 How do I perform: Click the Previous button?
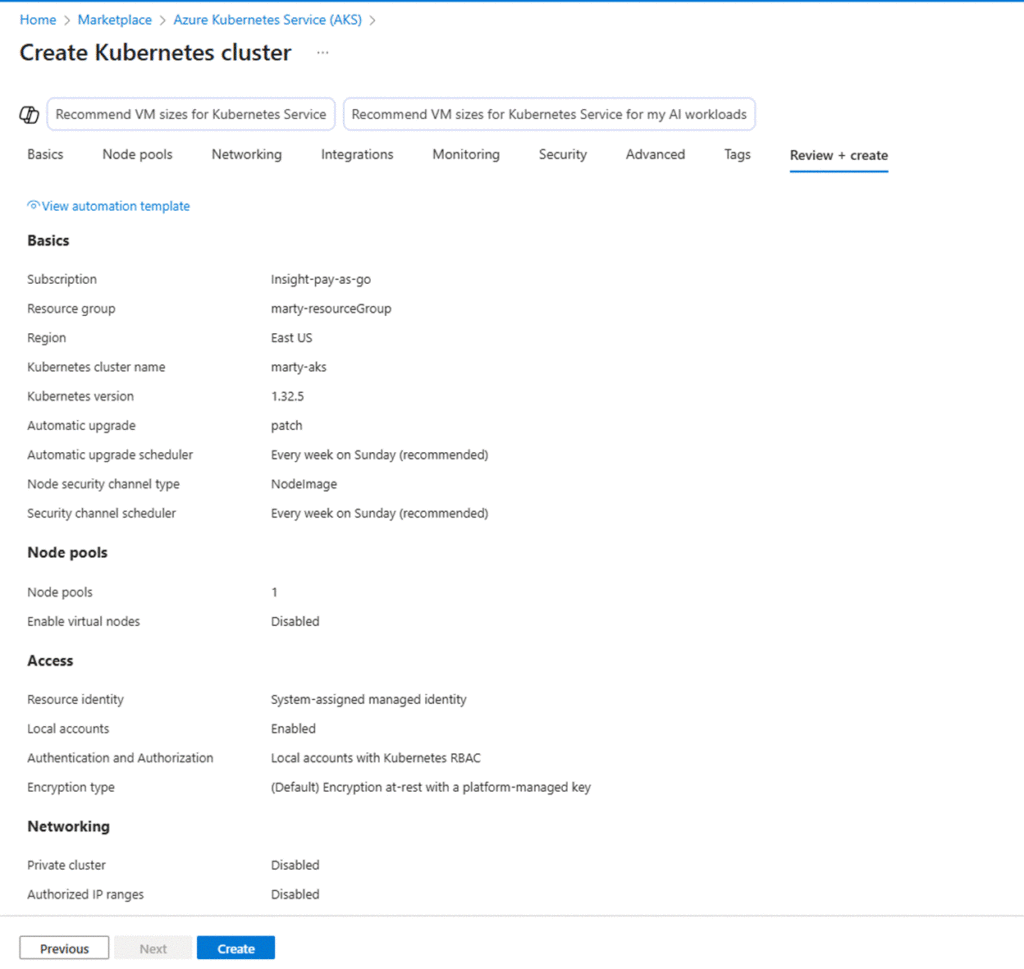[65, 949]
